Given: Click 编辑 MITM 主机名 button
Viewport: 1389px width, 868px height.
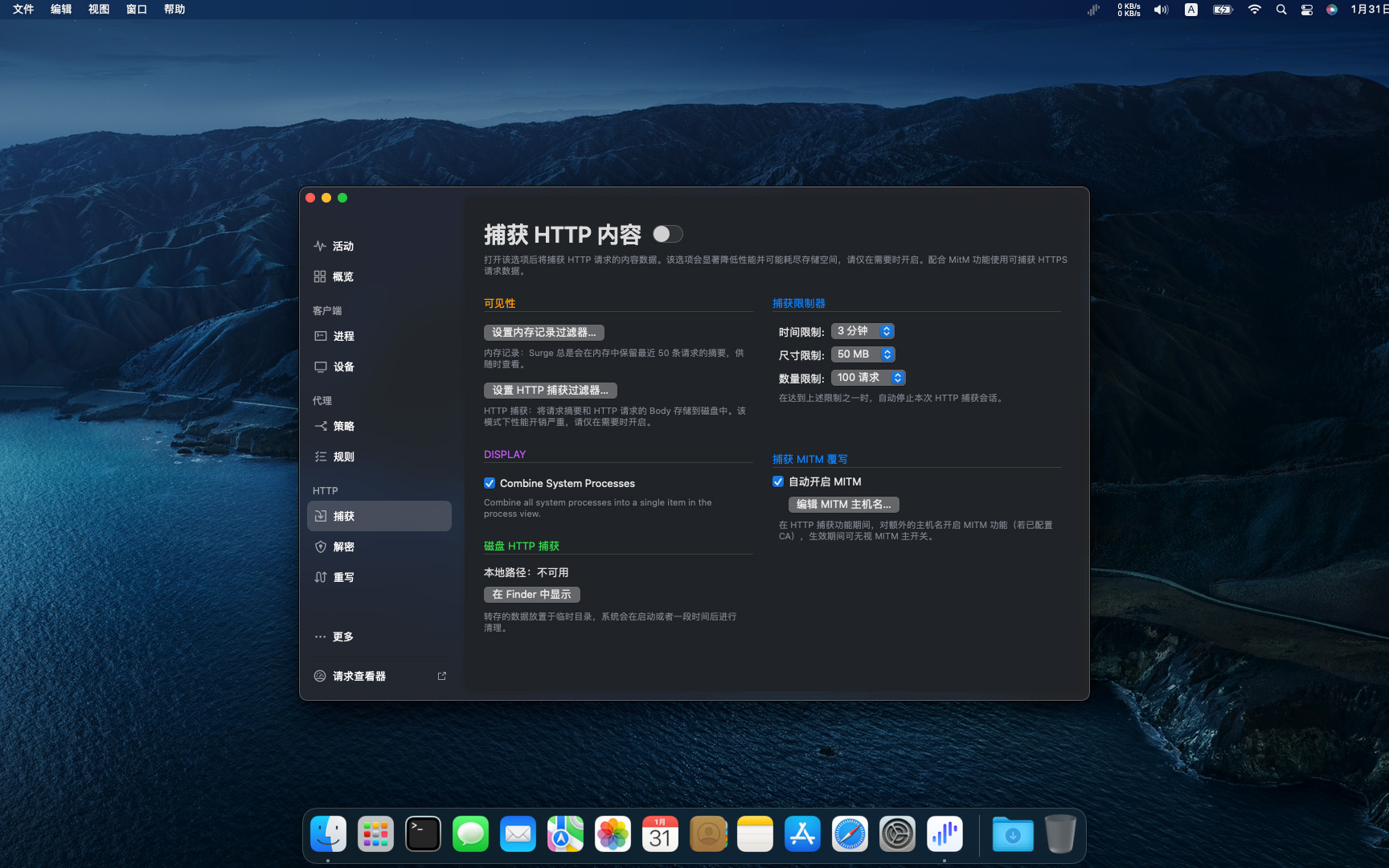Looking at the screenshot, I should tap(844, 505).
